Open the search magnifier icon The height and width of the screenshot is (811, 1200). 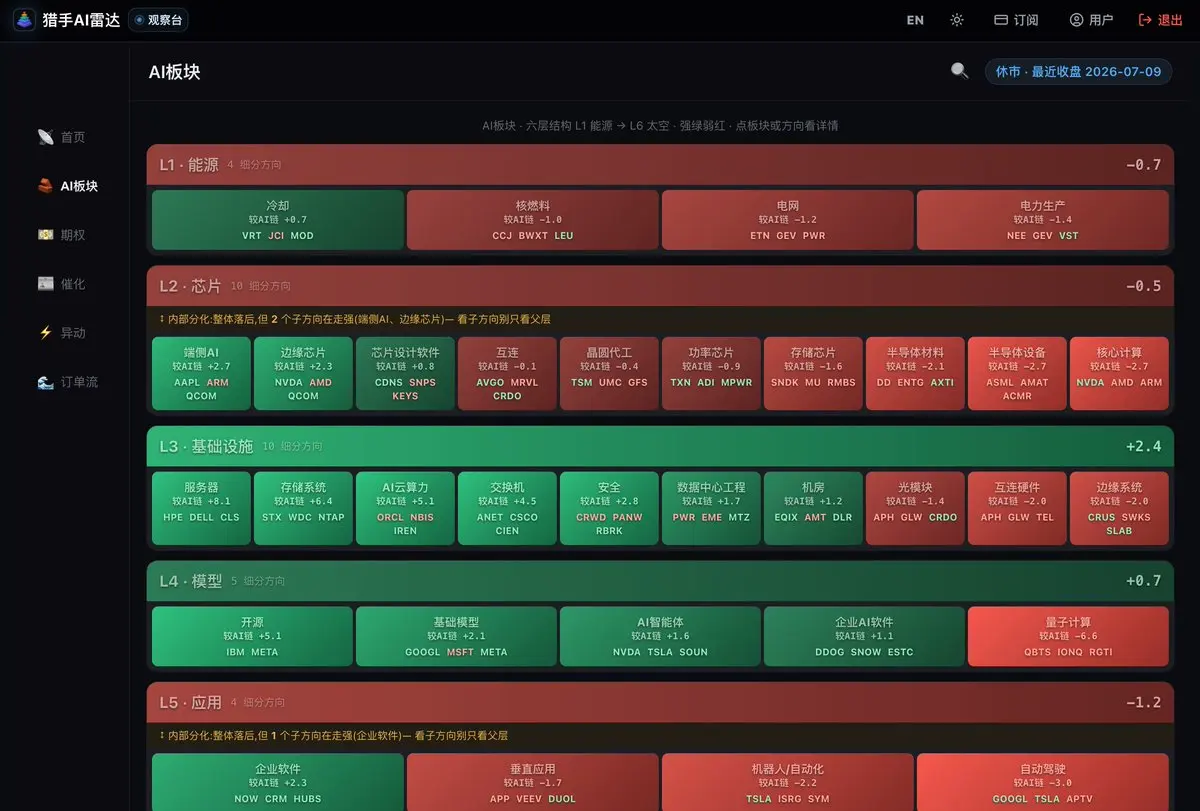point(959,71)
